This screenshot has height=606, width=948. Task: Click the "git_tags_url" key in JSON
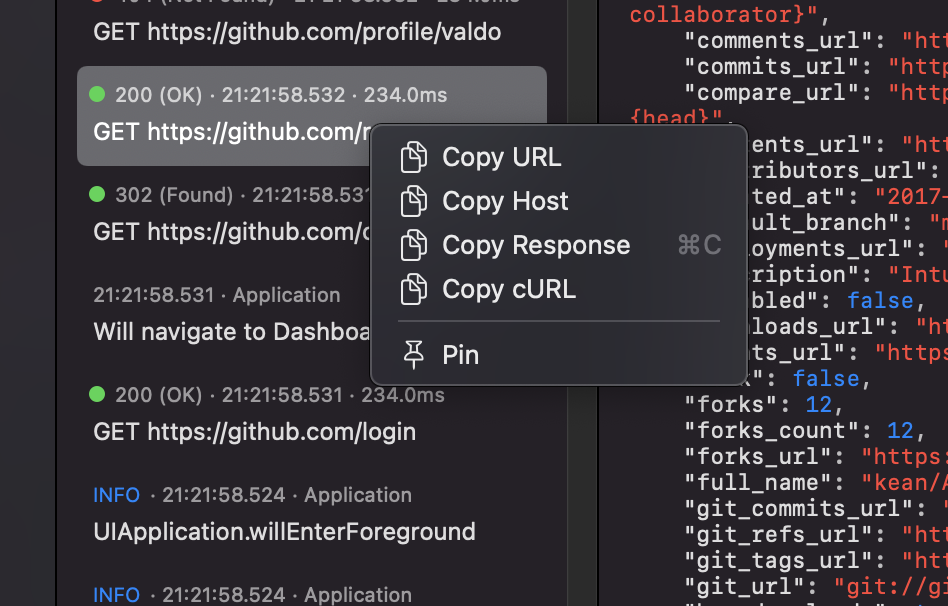tap(778, 561)
